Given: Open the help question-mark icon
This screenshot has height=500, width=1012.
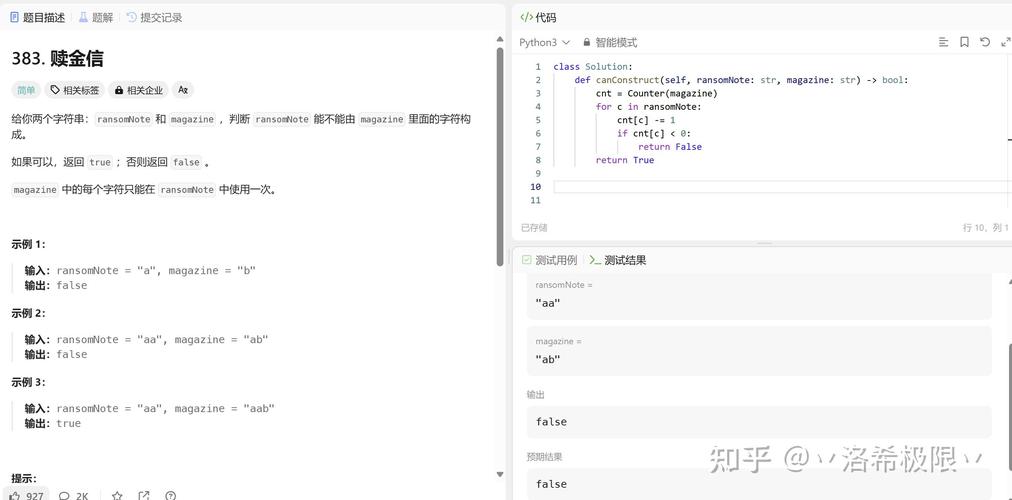Looking at the screenshot, I should 170,495.
